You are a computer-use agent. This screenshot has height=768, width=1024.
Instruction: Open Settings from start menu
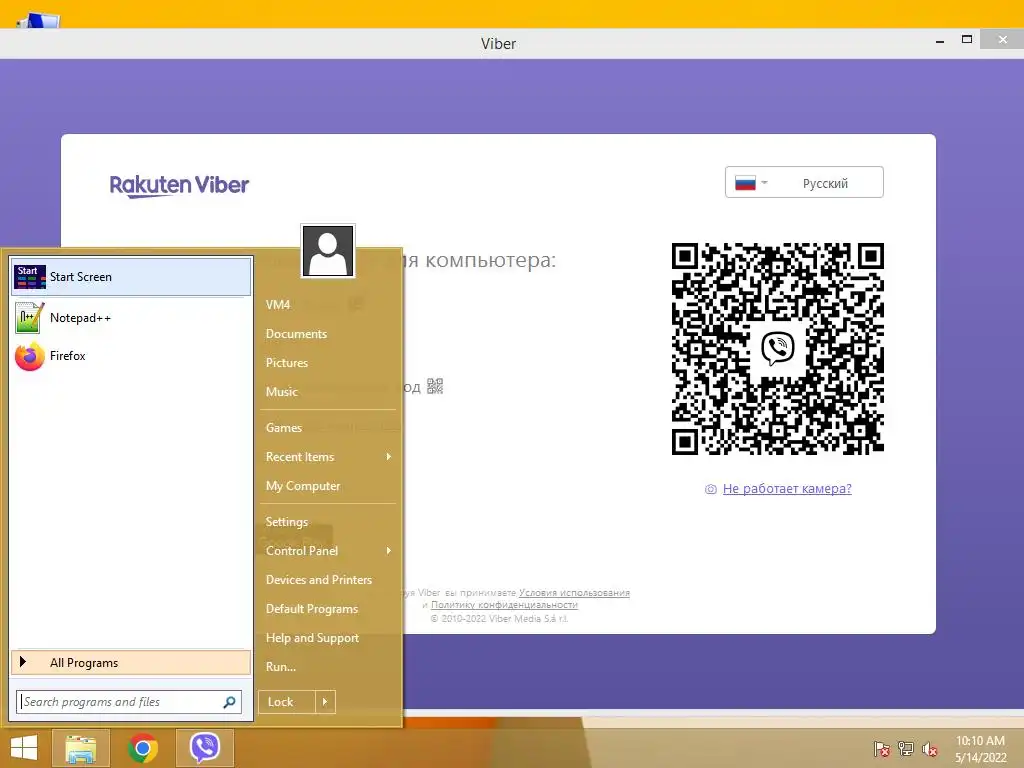click(287, 522)
